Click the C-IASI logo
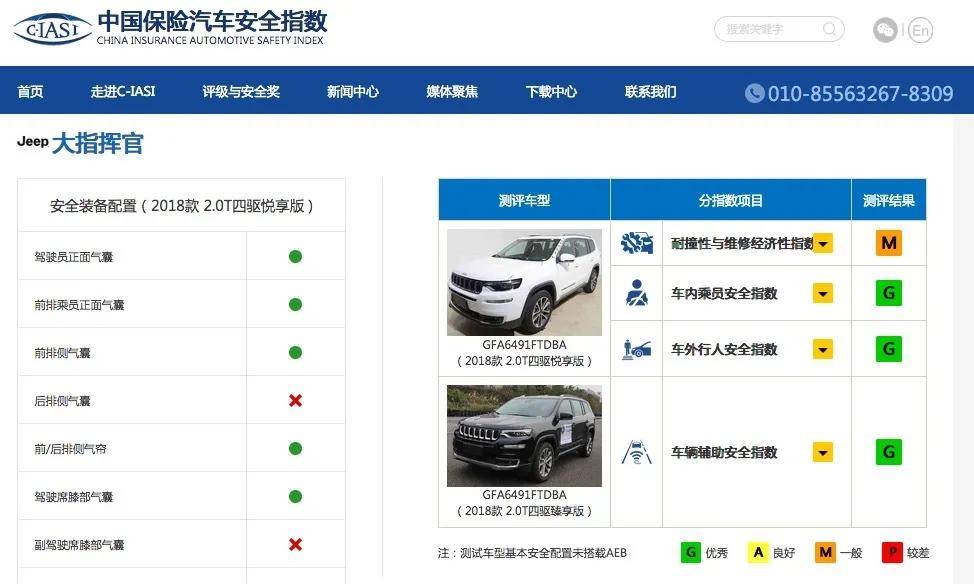The width and height of the screenshot is (974, 584). coord(52,29)
